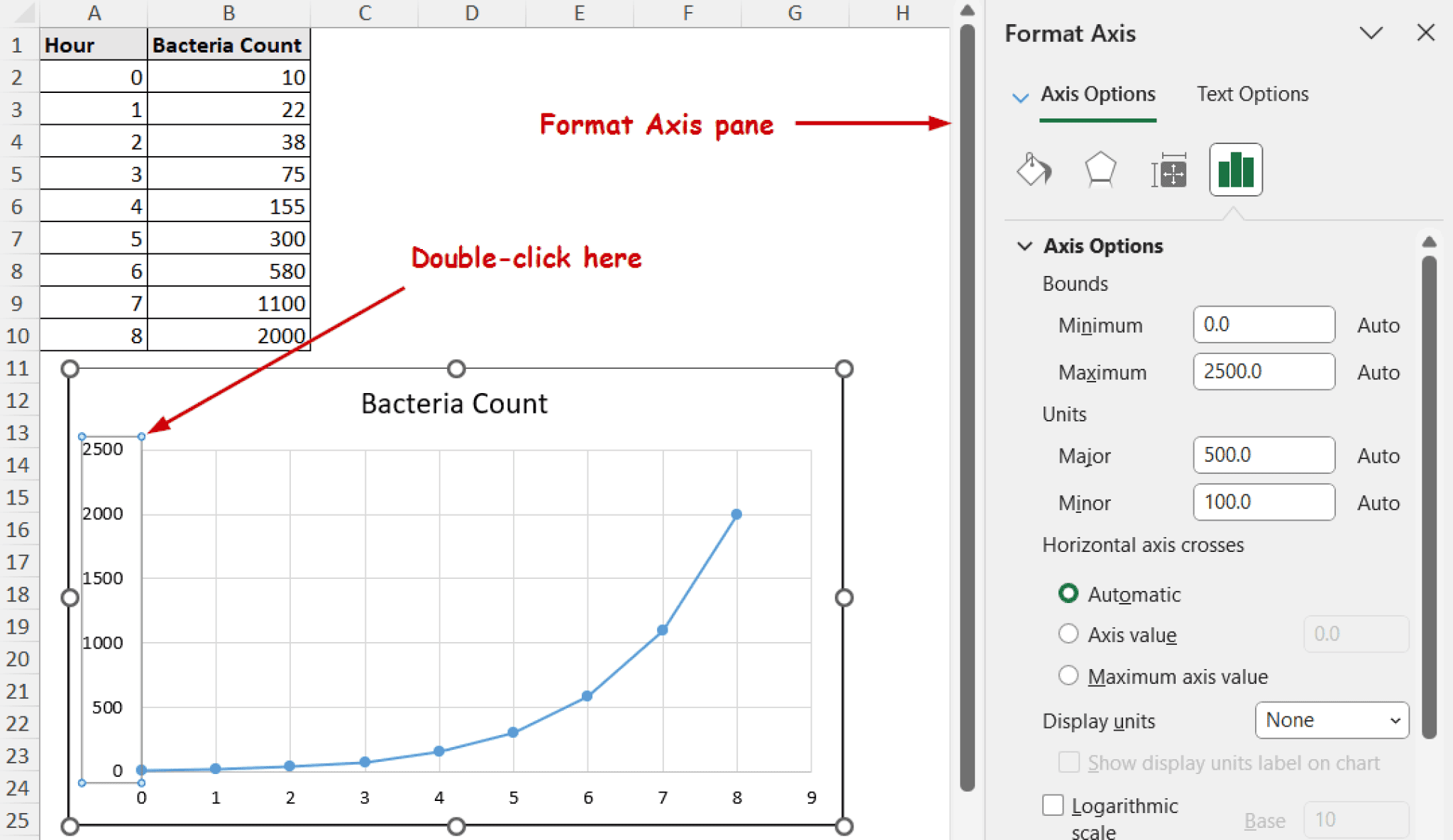Edit the Minor units field showing 100.0
This screenshot has height=840, width=1453.
[x=1264, y=502]
